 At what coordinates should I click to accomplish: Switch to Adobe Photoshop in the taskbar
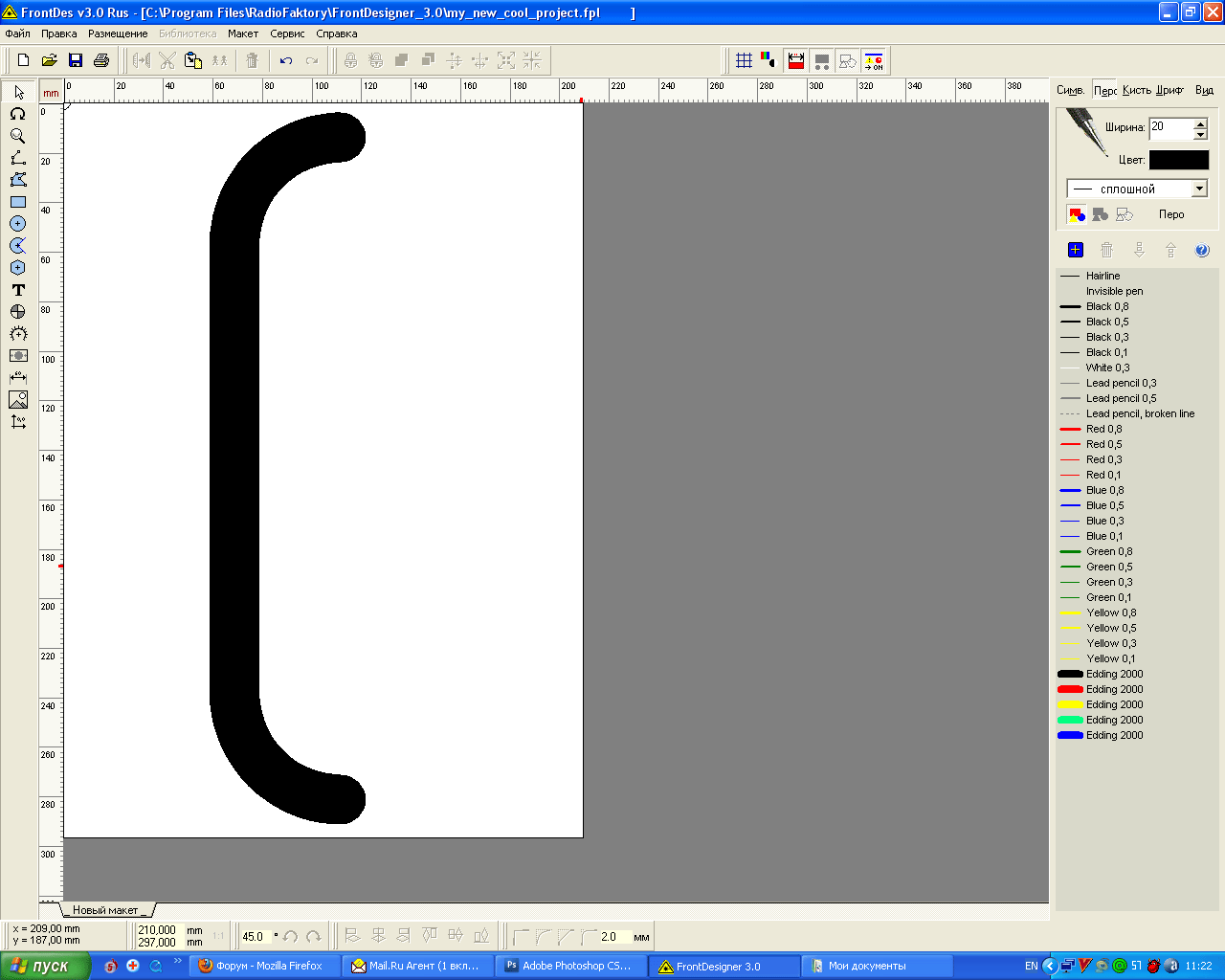point(571,966)
